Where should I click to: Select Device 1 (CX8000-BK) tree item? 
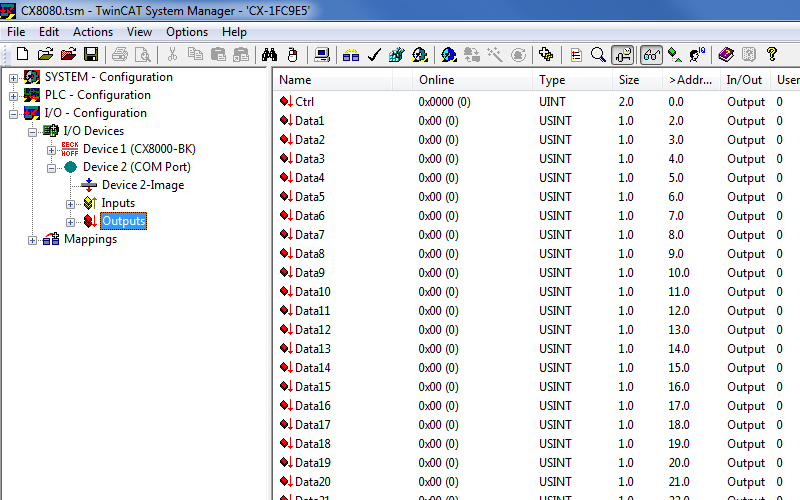[139, 148]
